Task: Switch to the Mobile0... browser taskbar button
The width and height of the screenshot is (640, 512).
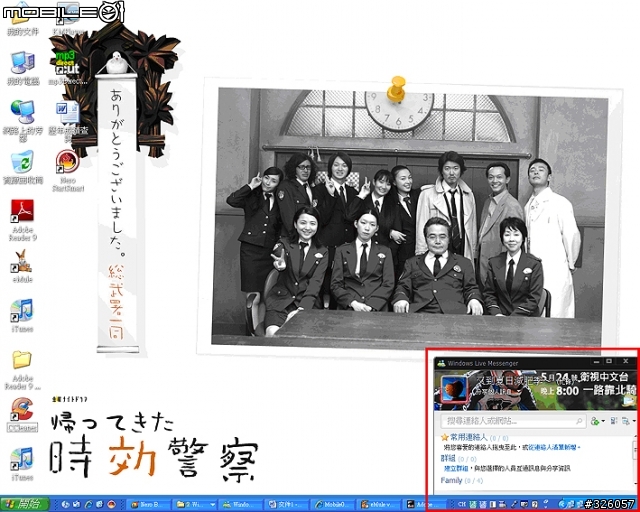Action: 331,505
